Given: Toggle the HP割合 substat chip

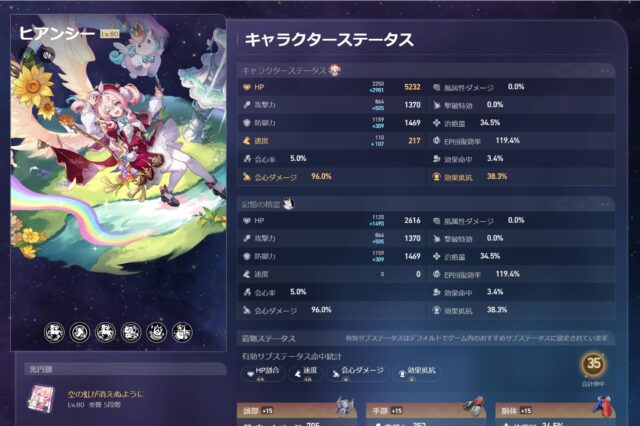Looking at the screenshot, I should pyautogui.click(x=263, y=373).
